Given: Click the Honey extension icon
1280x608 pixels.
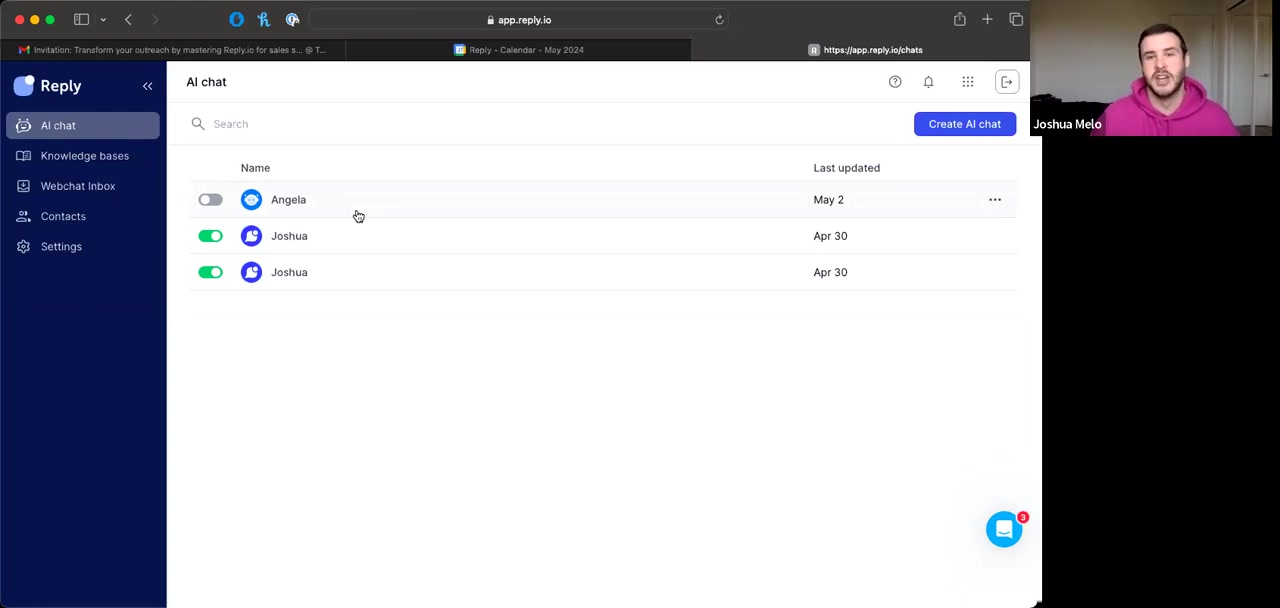Looking at the screenshot, I should pos(264,19).
